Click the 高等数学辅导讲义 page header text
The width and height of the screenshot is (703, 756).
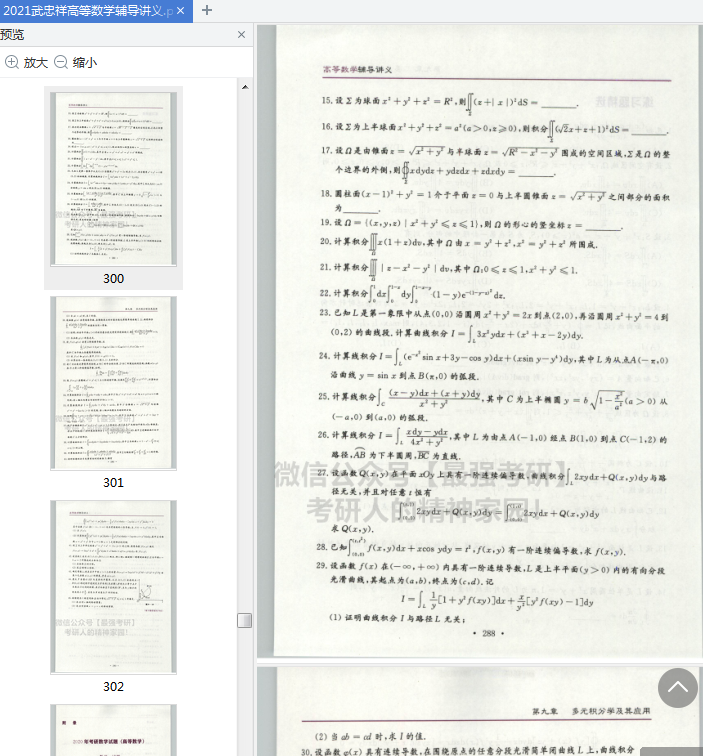point(357,69)
